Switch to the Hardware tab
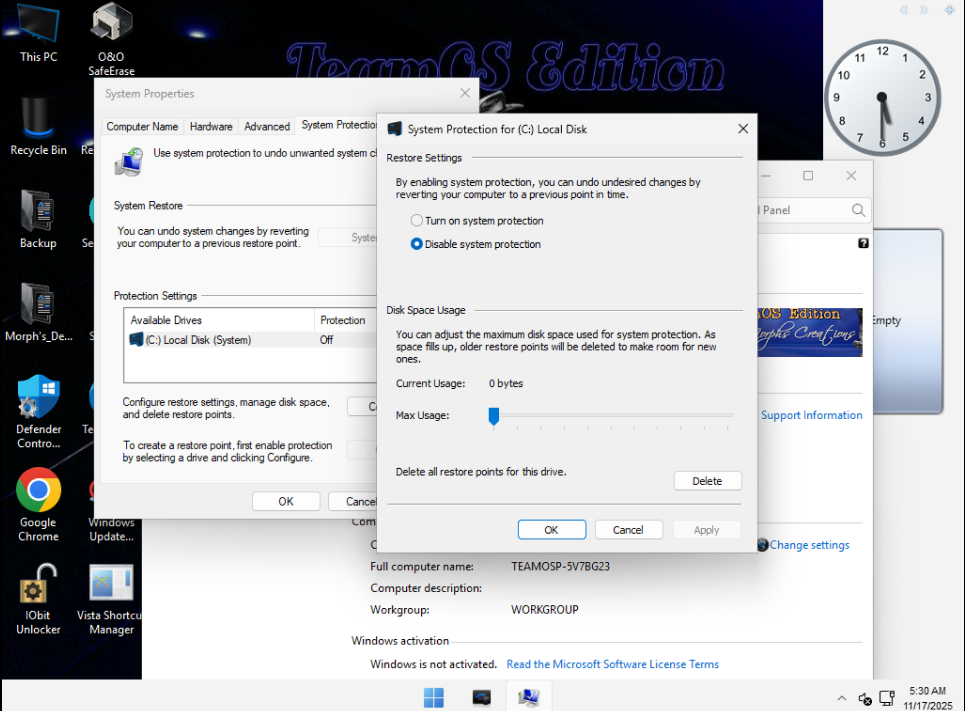The image size is (965, 711). 211,126
